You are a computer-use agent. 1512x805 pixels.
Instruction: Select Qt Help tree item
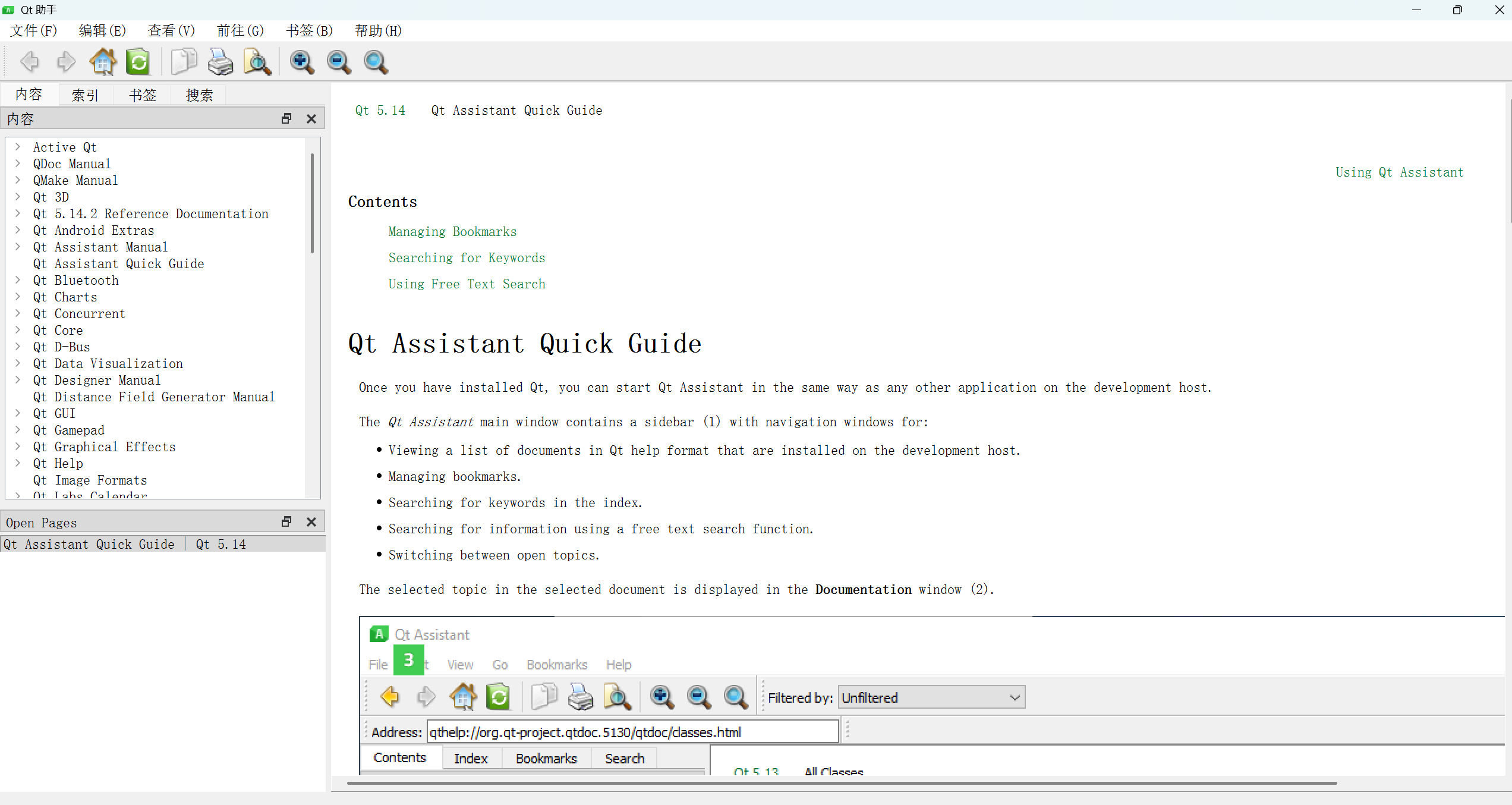(x=58, y=463)
